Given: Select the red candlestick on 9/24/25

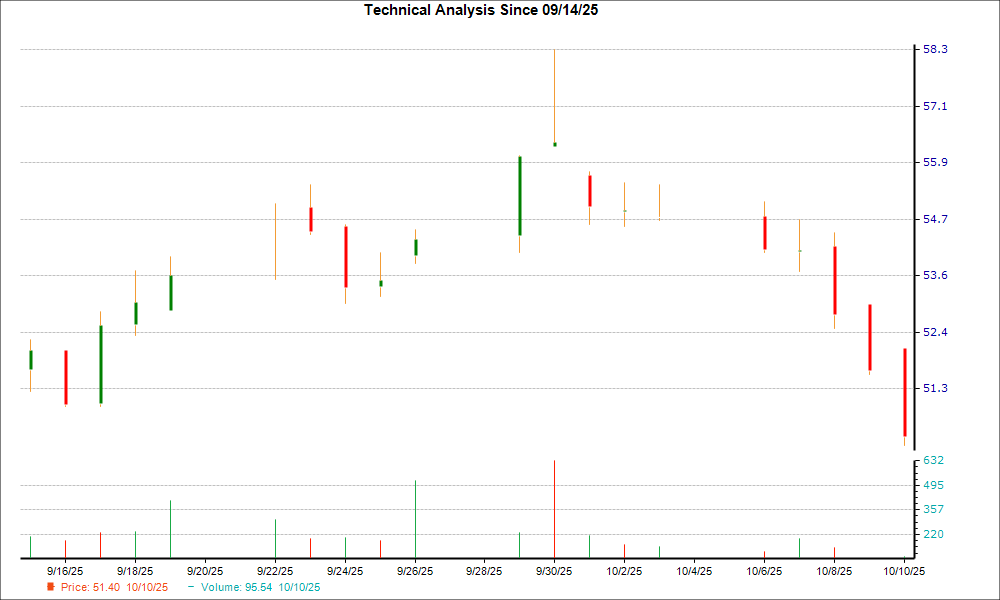Looking at the screenshot, I should [345, 257].
